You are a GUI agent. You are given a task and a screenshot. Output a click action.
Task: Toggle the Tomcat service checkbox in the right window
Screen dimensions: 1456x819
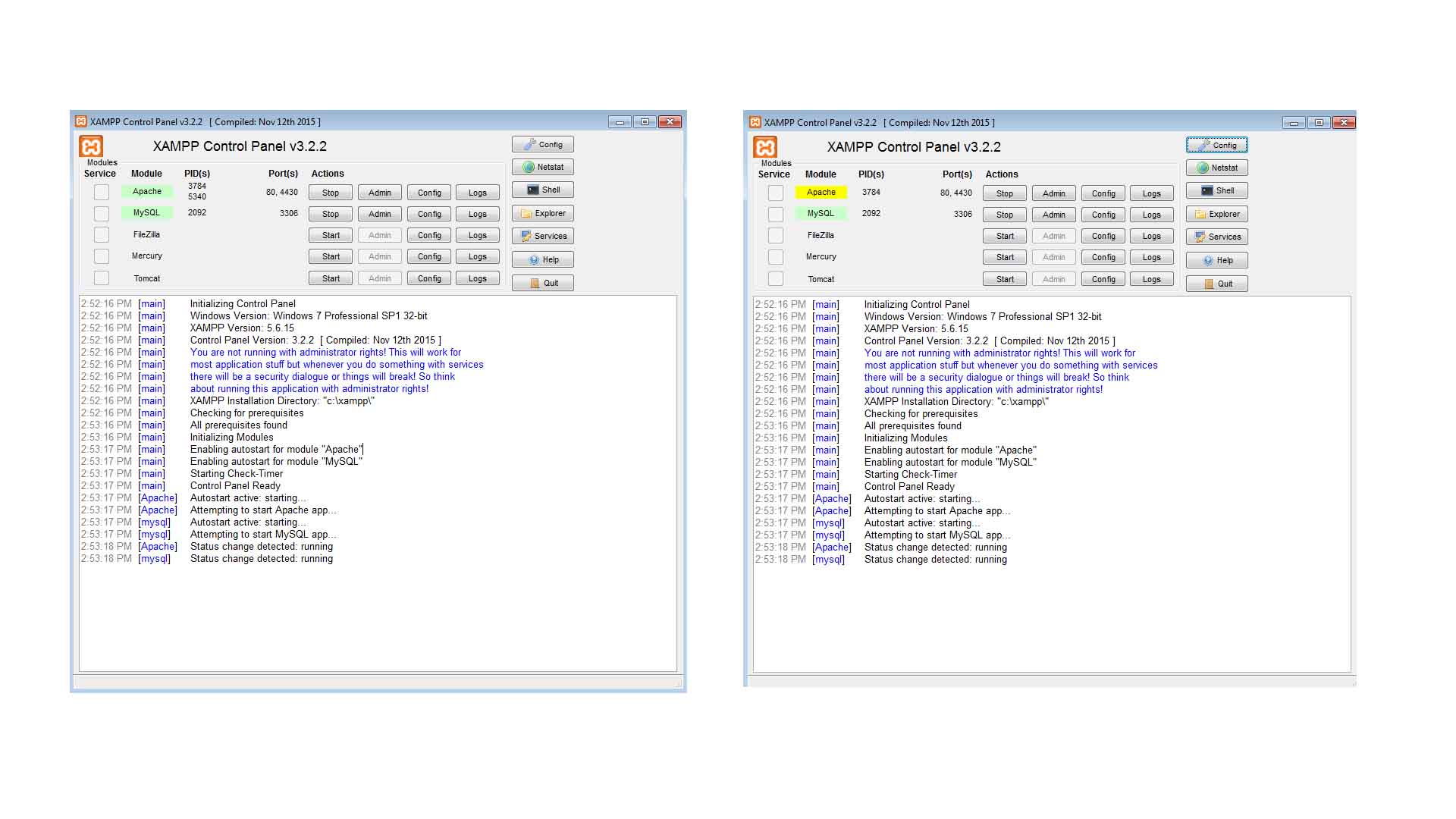point(776,279)
